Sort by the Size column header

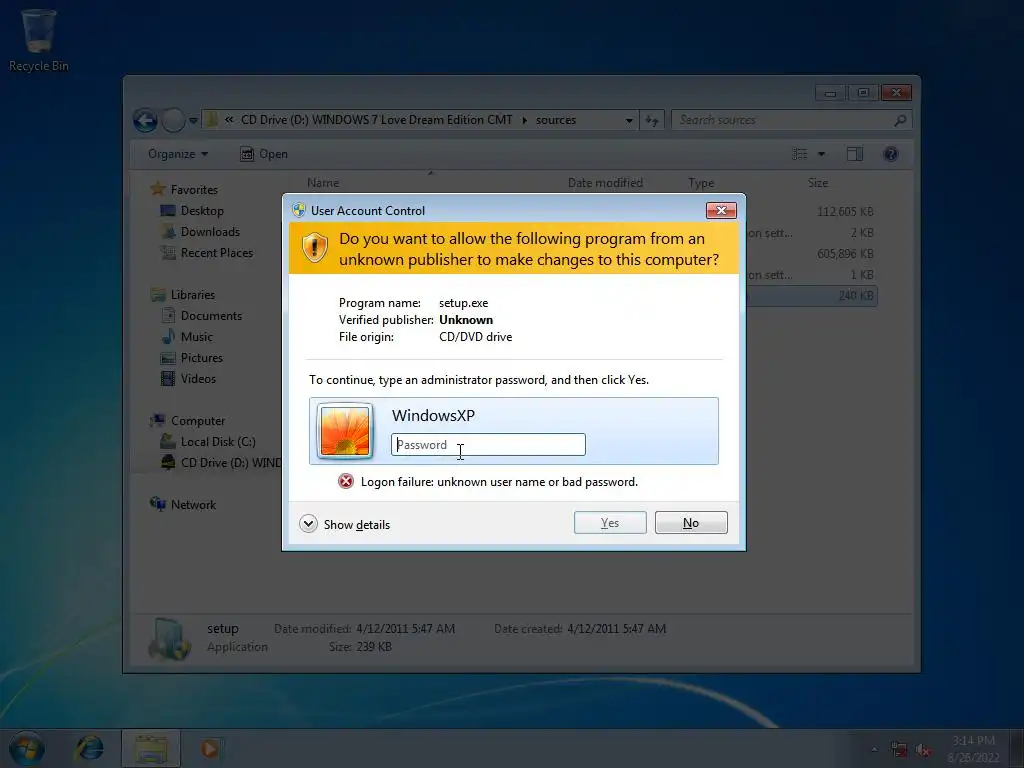pyautogui.click(x=818, y=183)
